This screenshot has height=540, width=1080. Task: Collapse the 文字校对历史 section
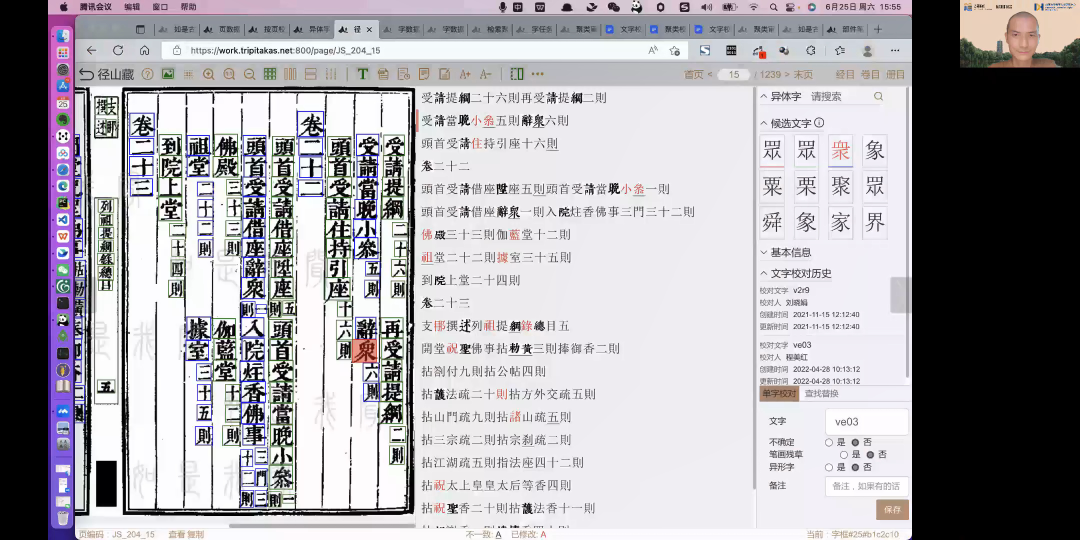764,273
